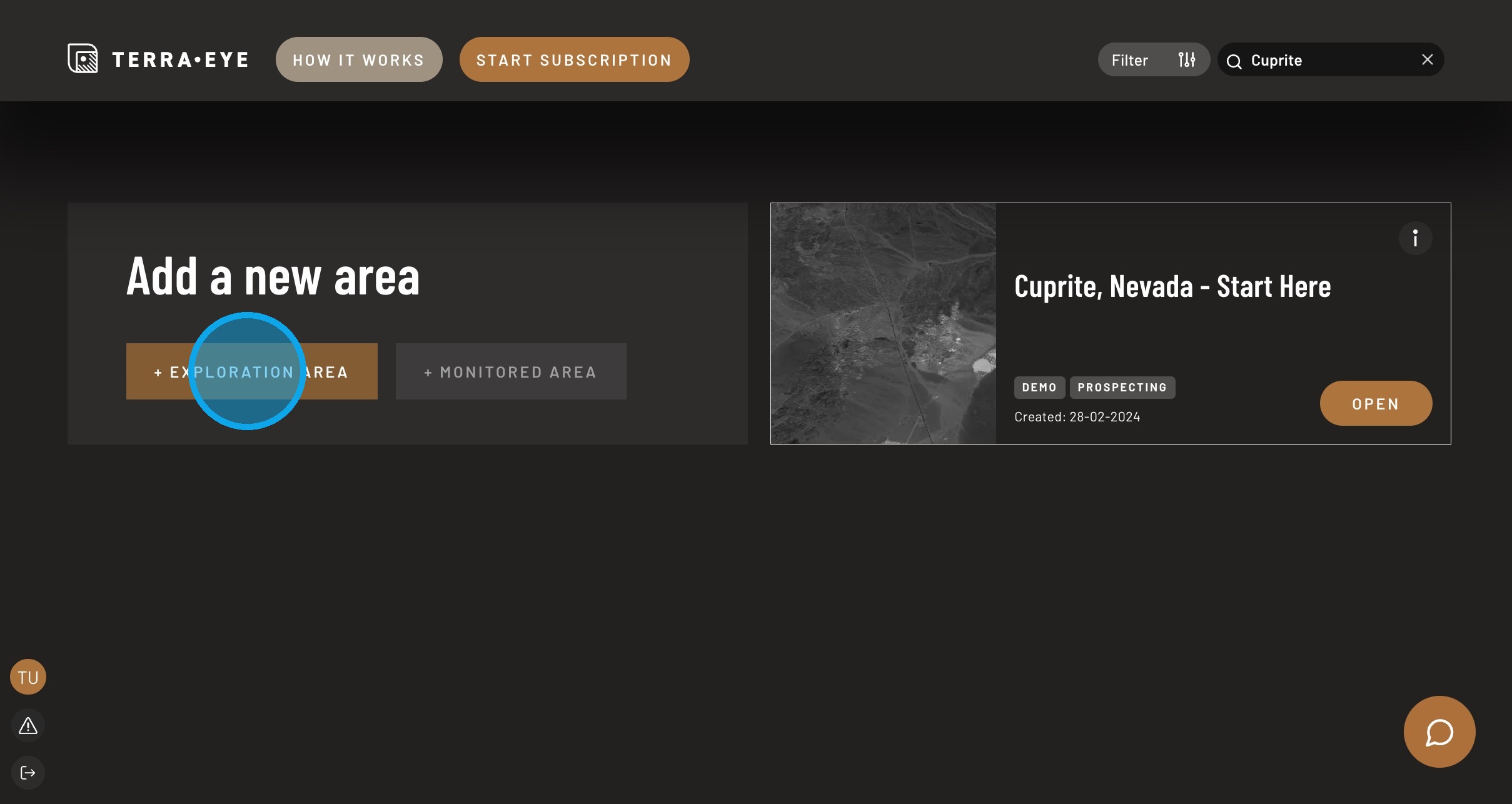Open the Cuprite, Nevada project
The width and height of the screenshot is (1512, 804).
[1376, 404]
